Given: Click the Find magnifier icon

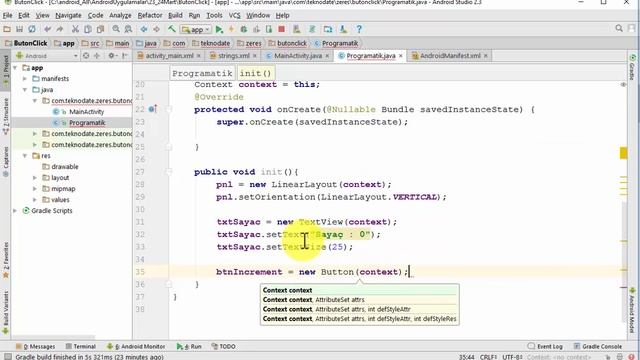Looking at the screenshot, I should (116, 29).
